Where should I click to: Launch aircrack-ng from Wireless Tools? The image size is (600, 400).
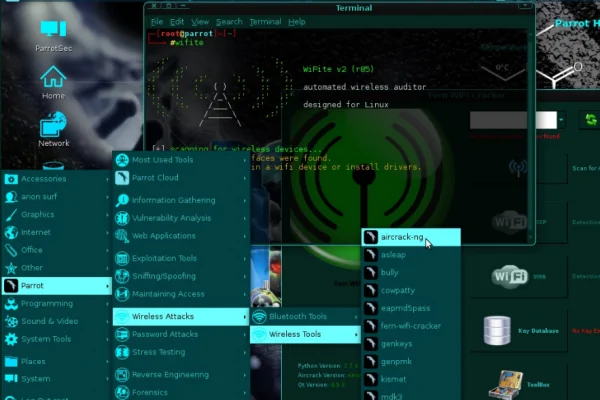[402, 237]
